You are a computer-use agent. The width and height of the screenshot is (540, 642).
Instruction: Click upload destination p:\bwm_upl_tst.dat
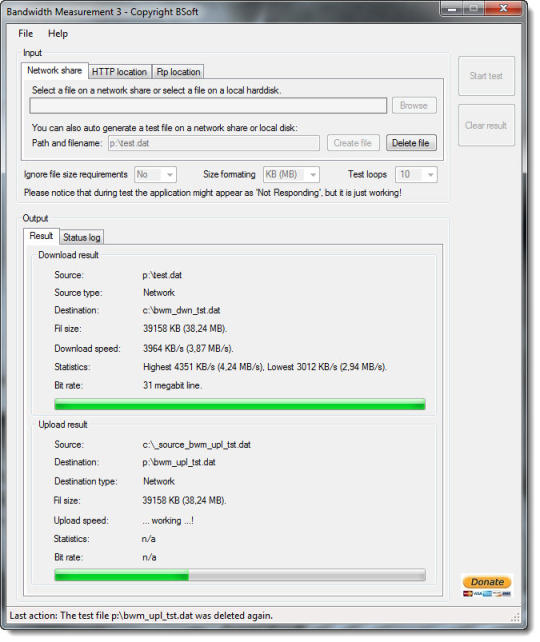[x=179, y=462]
